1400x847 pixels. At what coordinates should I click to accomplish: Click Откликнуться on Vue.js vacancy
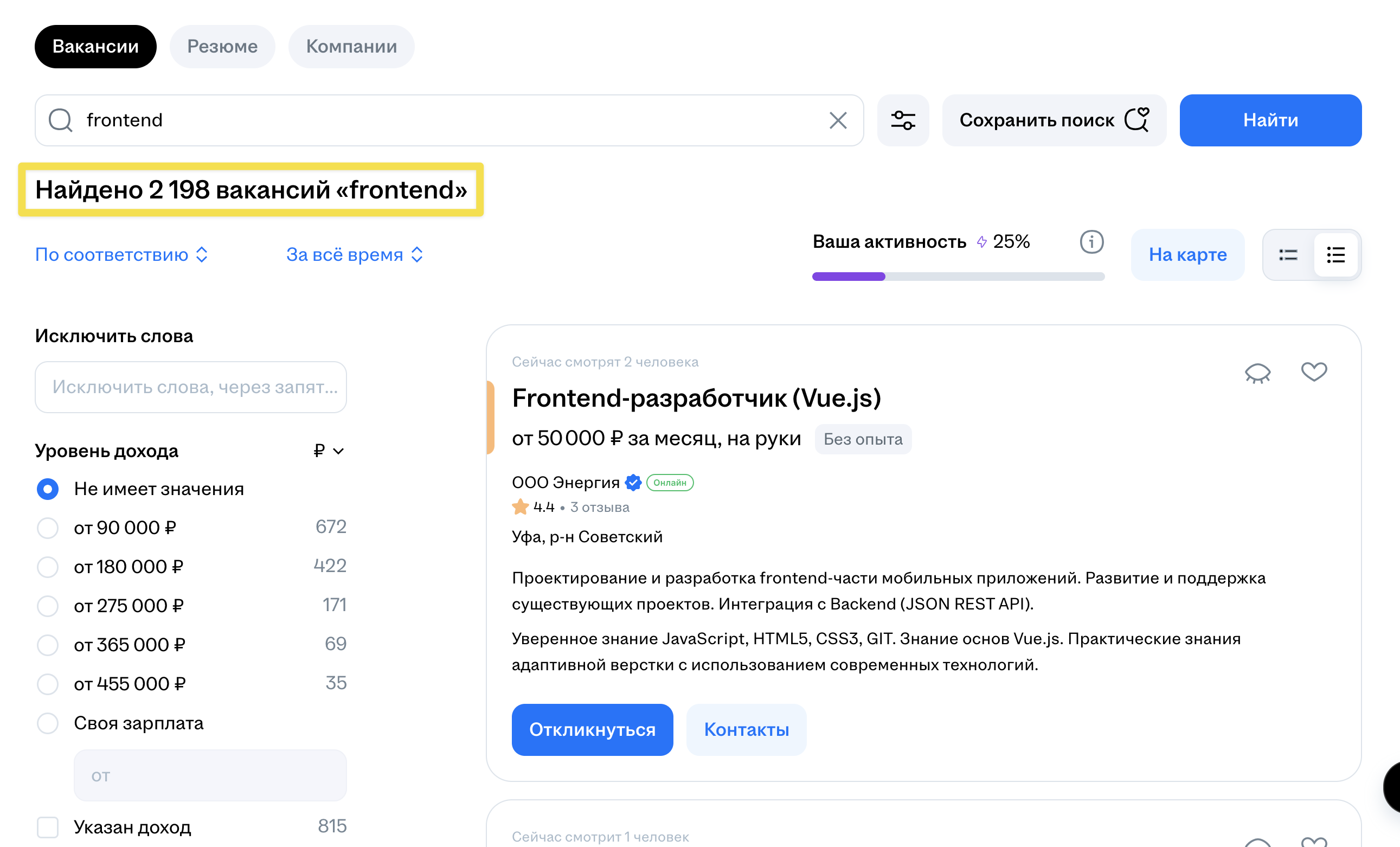(x=592, y=729)
